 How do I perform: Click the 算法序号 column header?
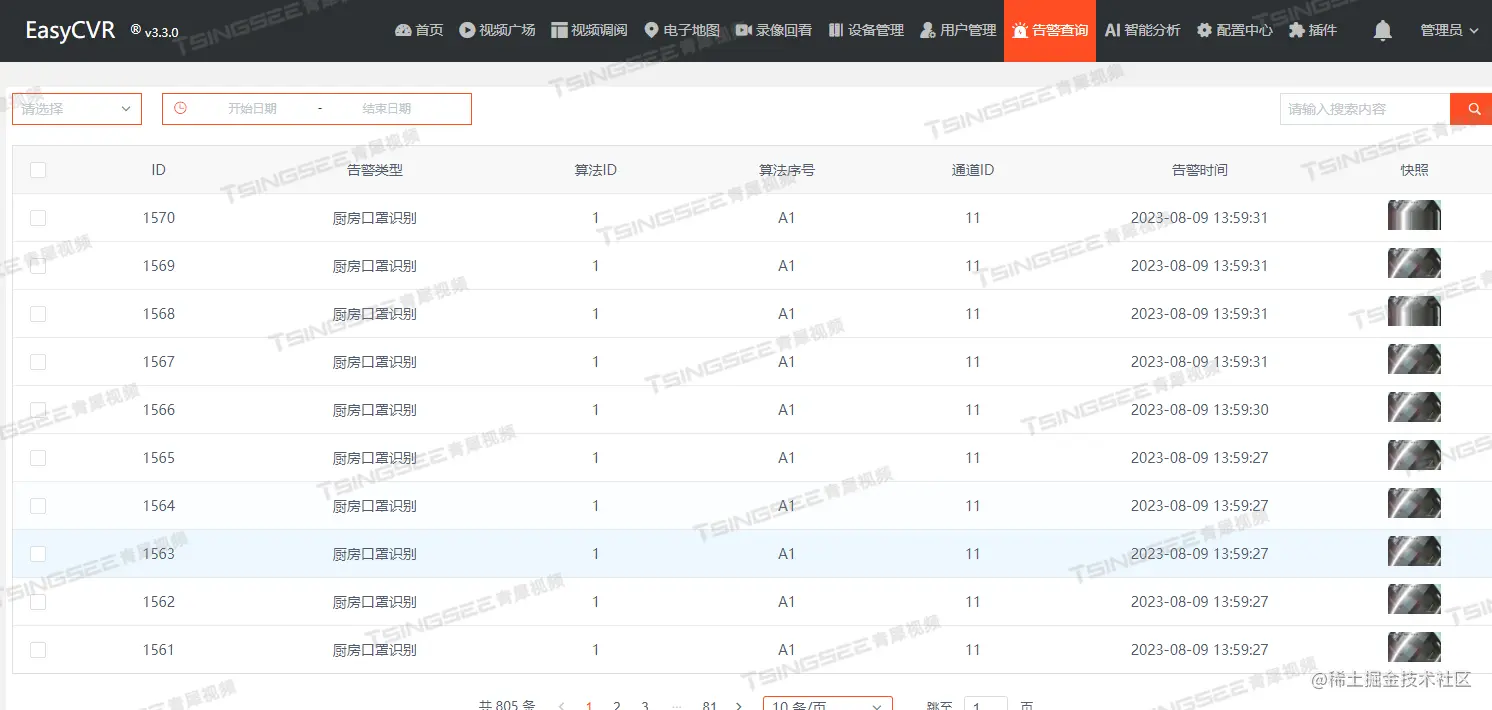point(787,170)
